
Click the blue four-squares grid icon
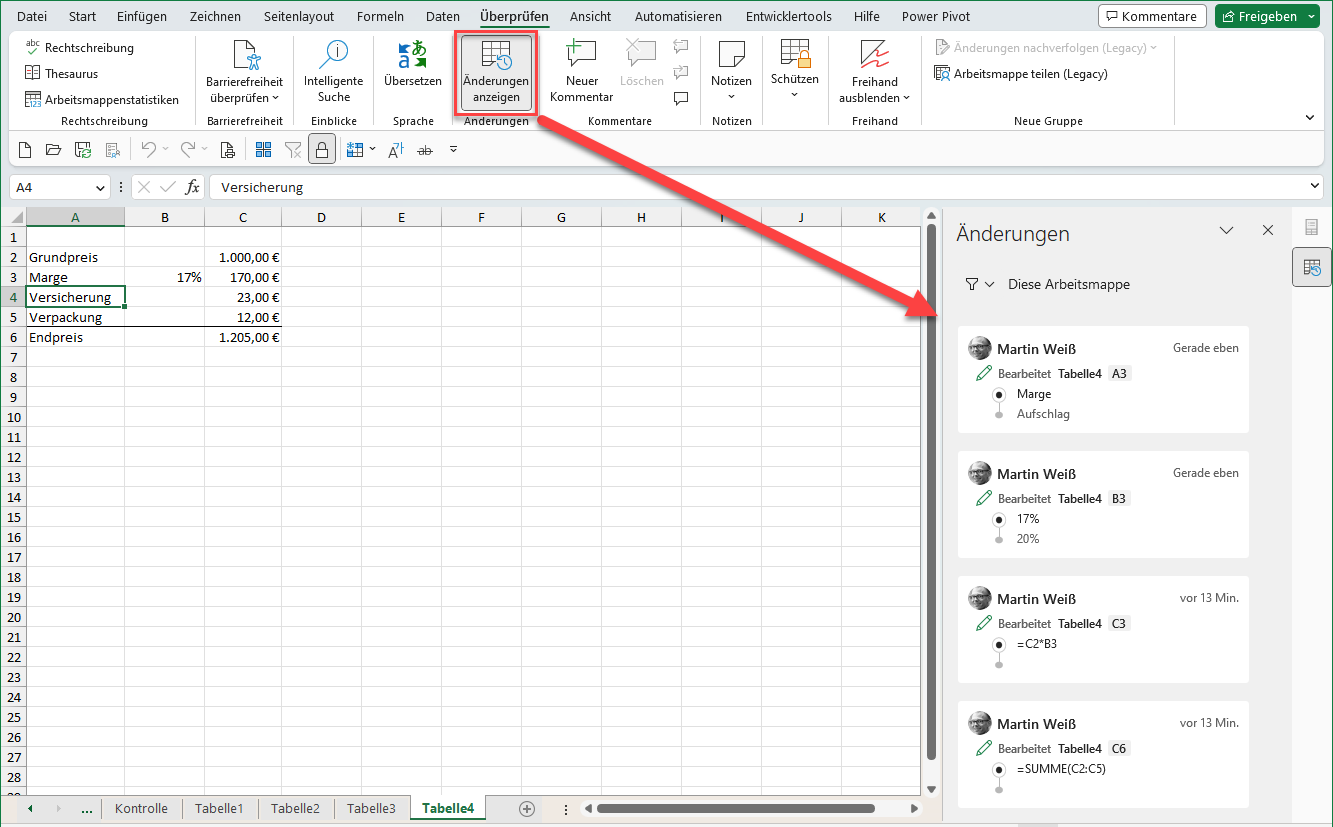[x=264, y=150]
